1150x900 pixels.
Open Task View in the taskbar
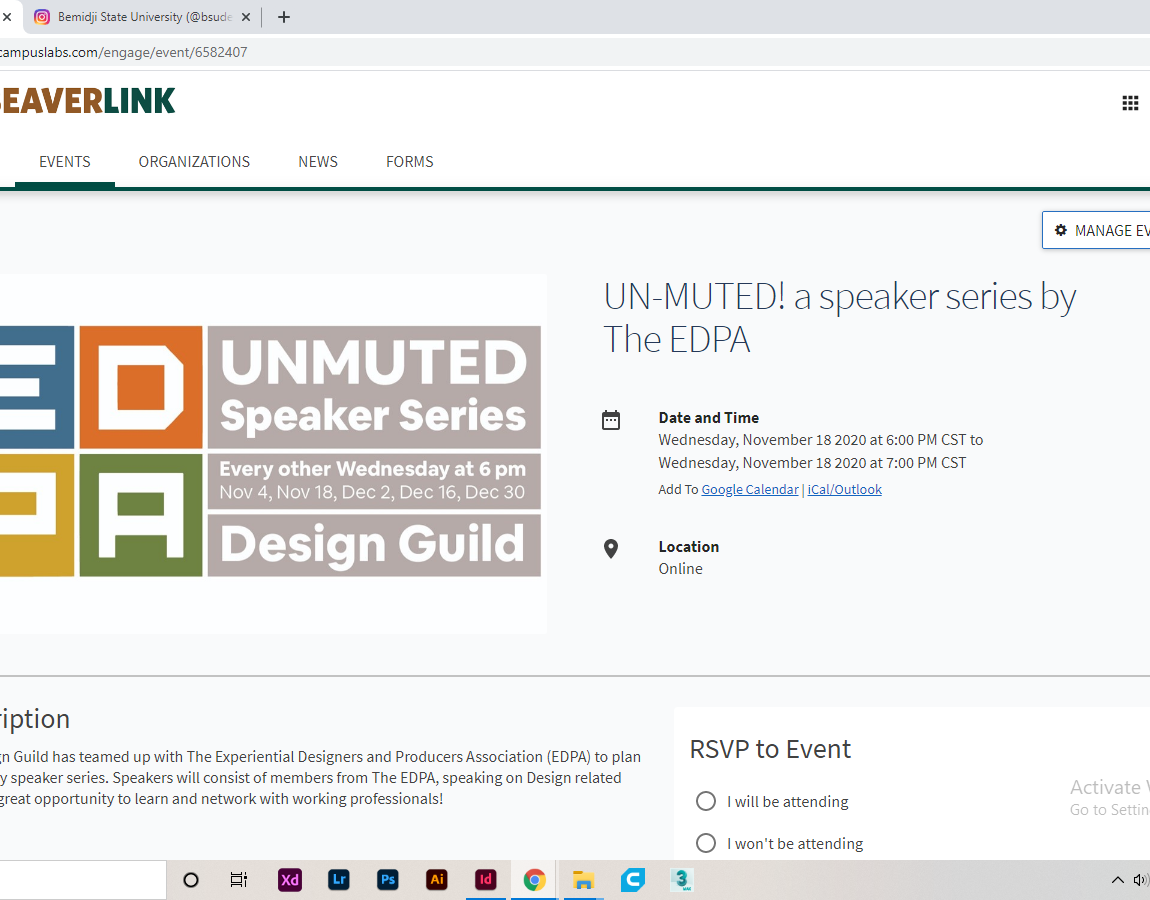tap(239, 879)
